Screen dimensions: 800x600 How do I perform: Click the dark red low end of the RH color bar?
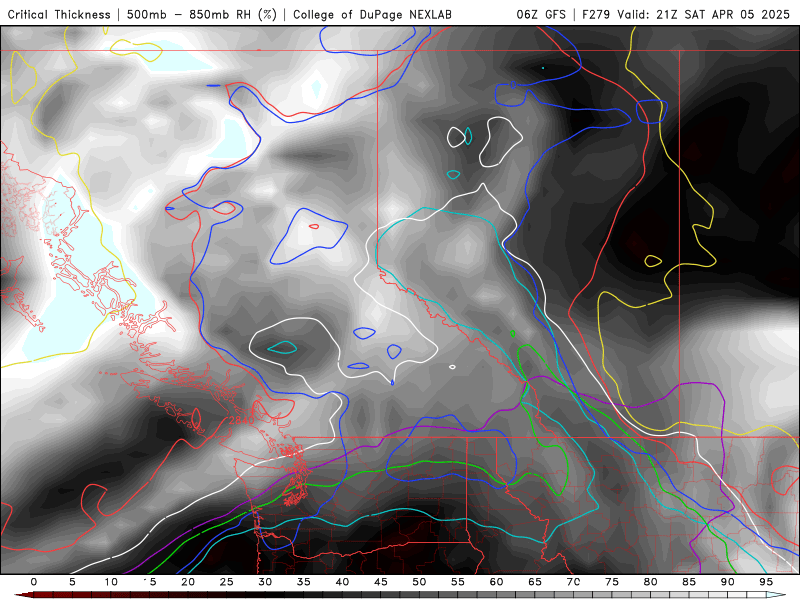click(26, 596)
